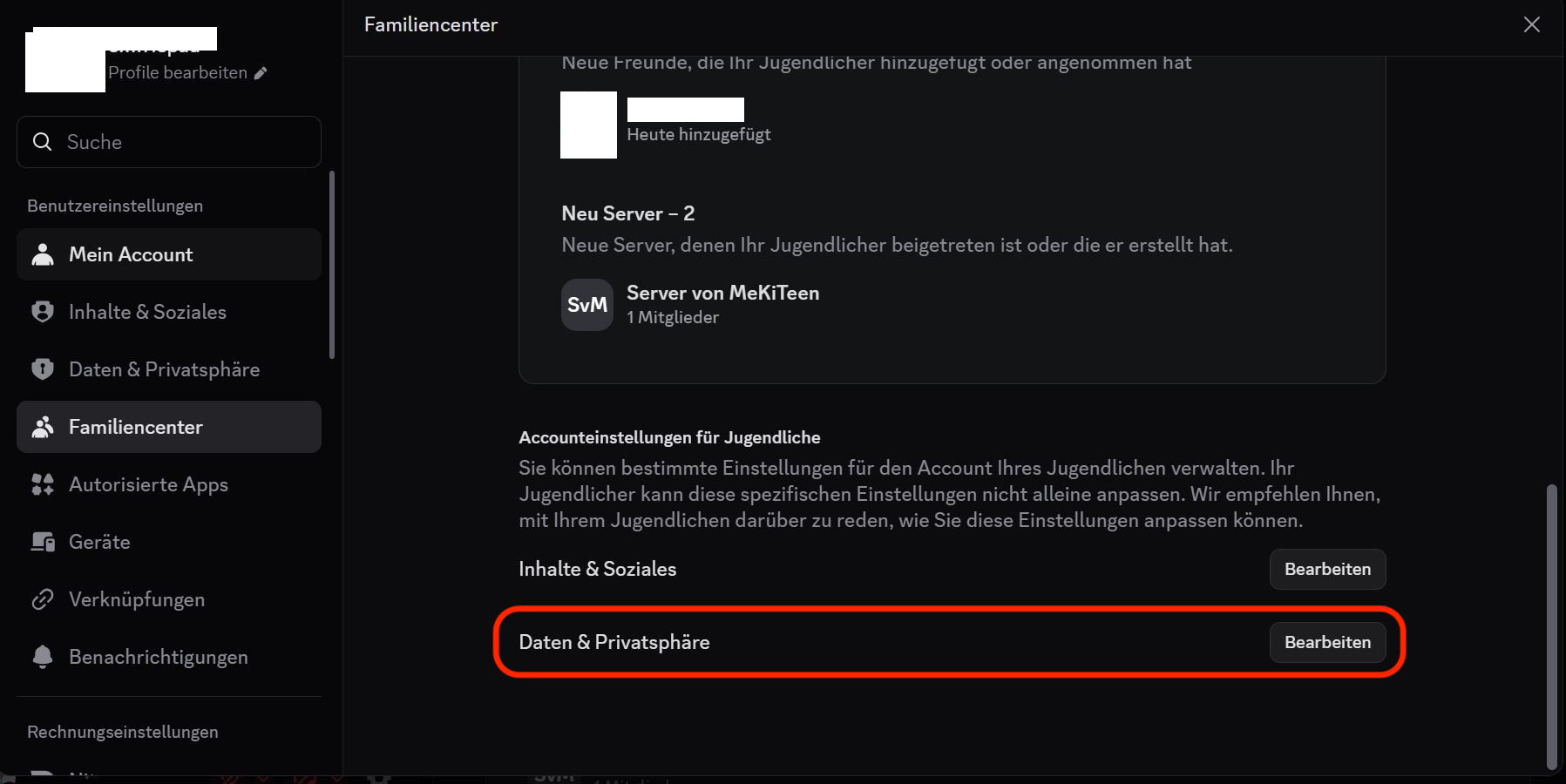Click the Autorisierte Apps icon
The image size is (1566, 784).
click(42, 484)
